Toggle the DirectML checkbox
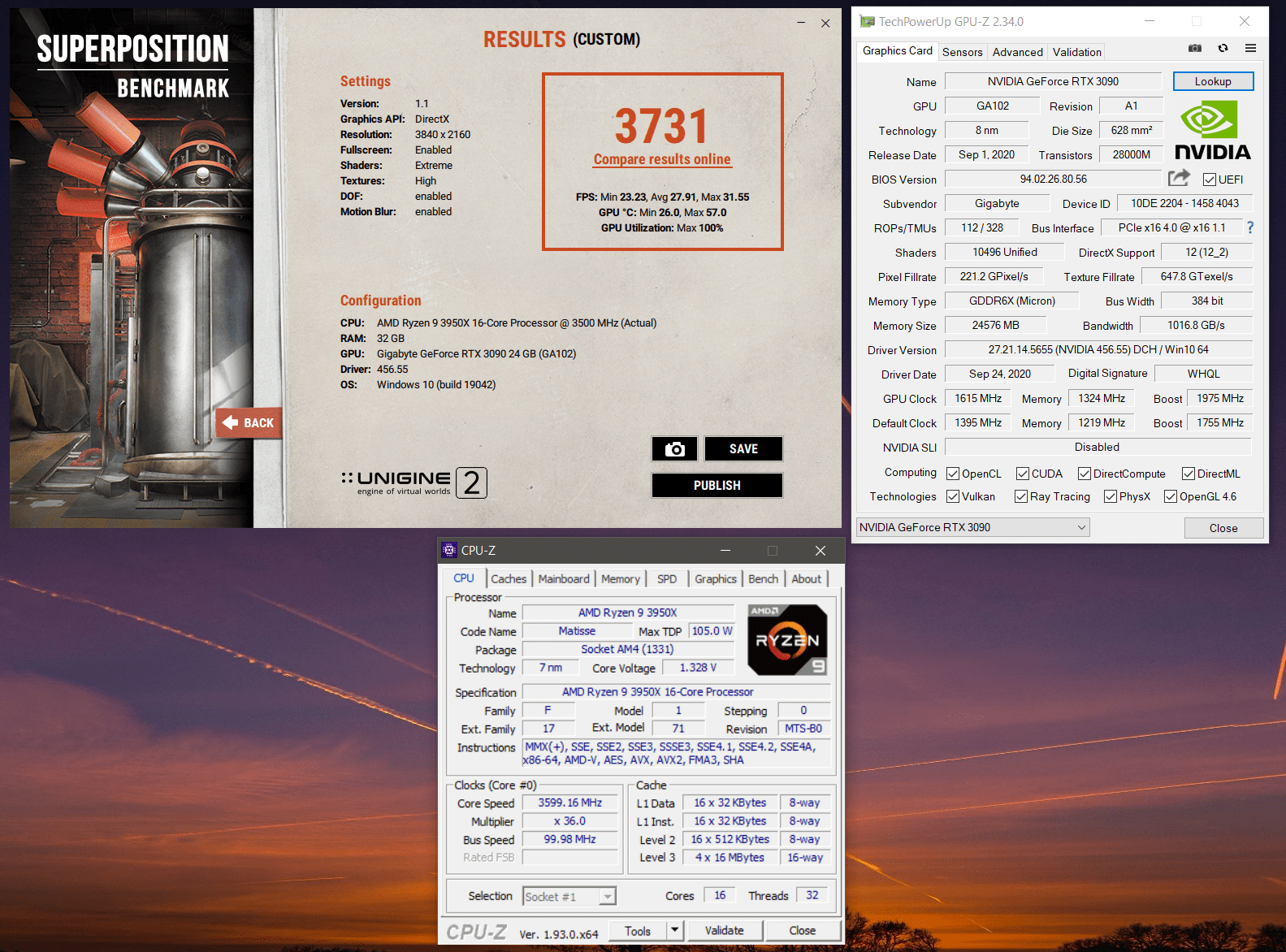Image resolution: width=1286 pixels, height=952 pixels. click(x=1189, y=474)
